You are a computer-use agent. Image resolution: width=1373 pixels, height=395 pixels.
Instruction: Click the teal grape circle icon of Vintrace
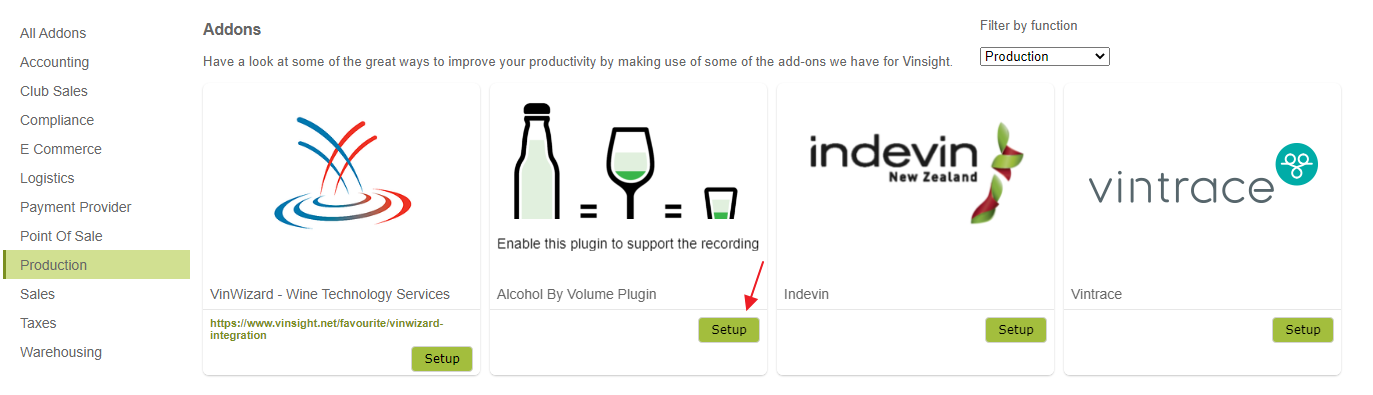tap(1297, 163)
